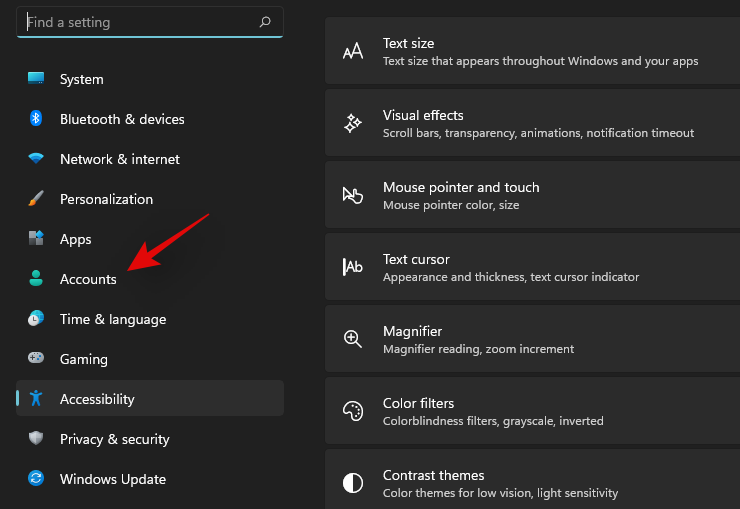Click the Gaming controller icon

tap(36, 359)
